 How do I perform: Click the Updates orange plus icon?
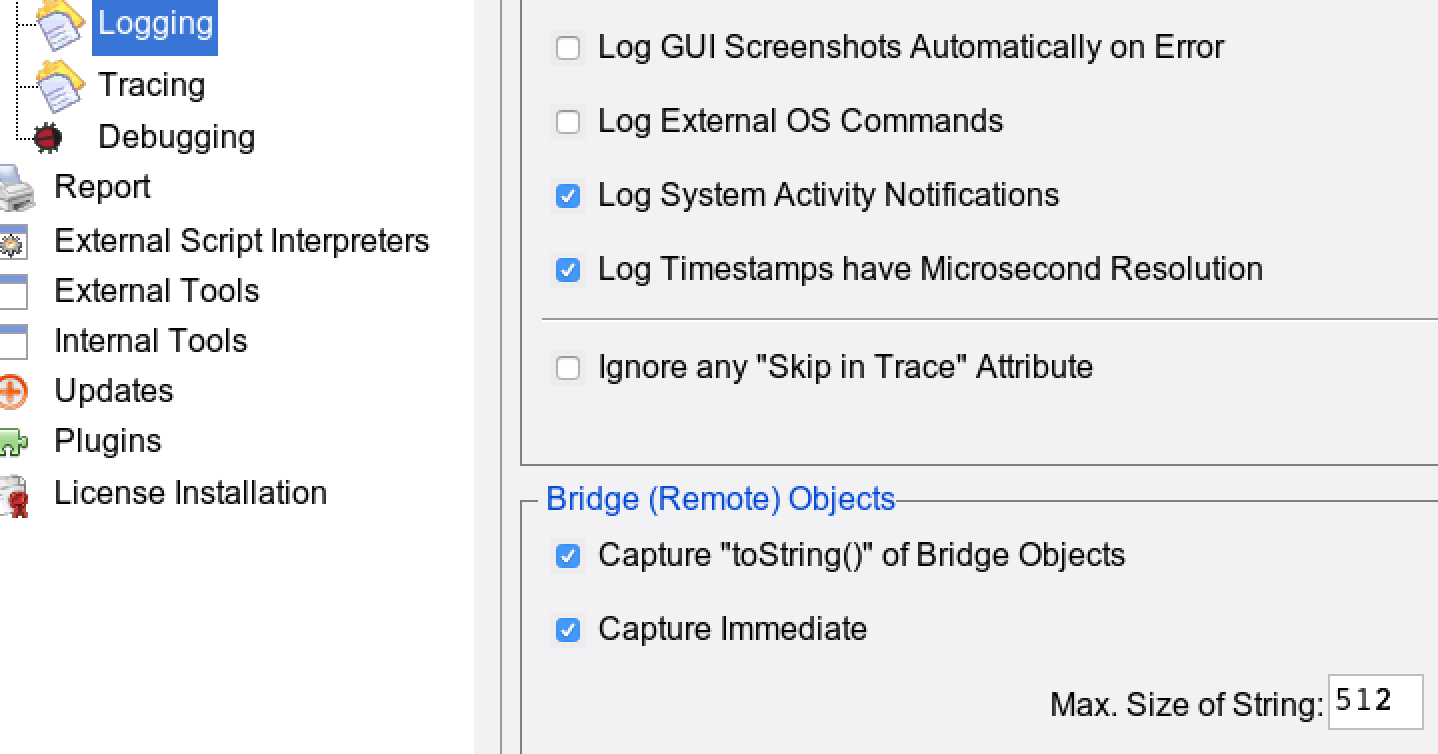(x=14, y=392)
